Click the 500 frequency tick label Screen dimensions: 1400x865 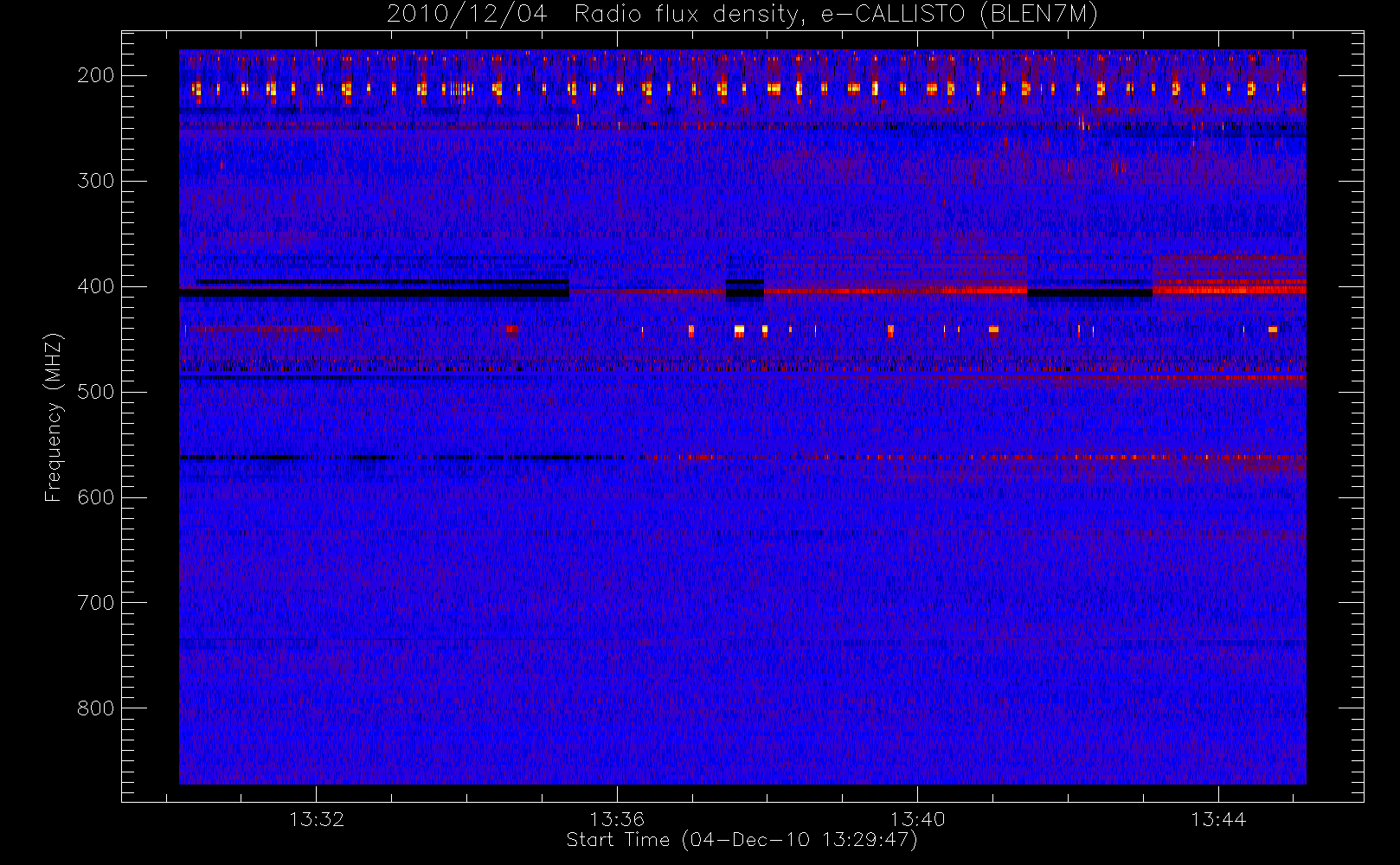tap(96, 392)
